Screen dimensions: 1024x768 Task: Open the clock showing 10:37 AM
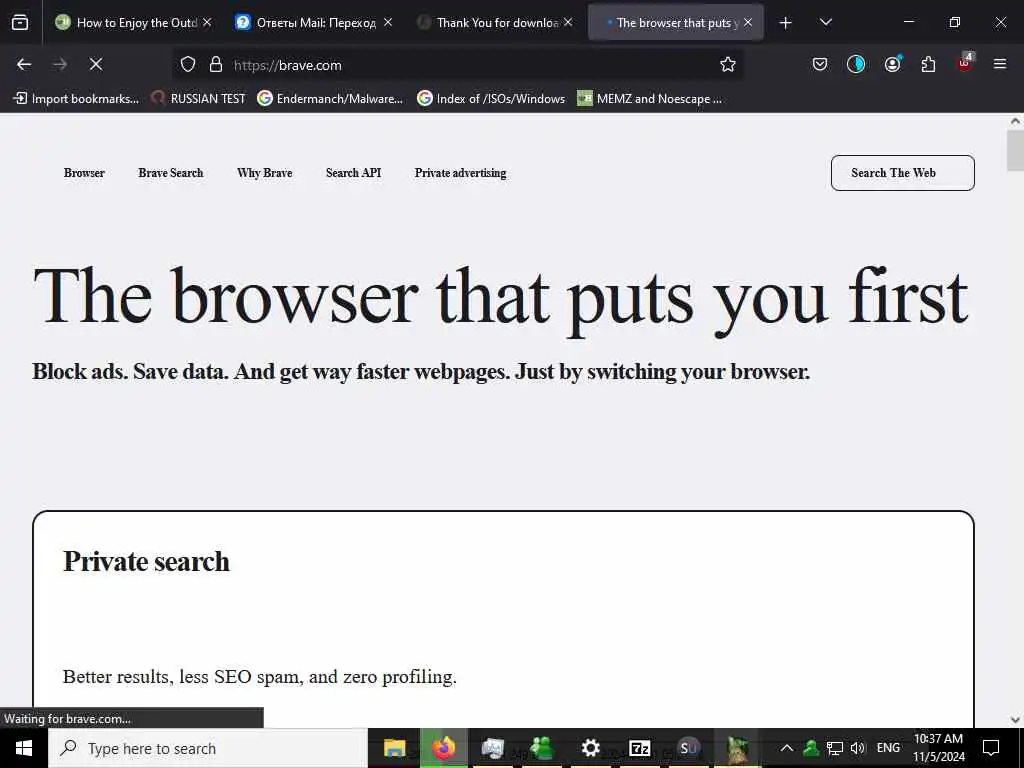pos(938,748)
